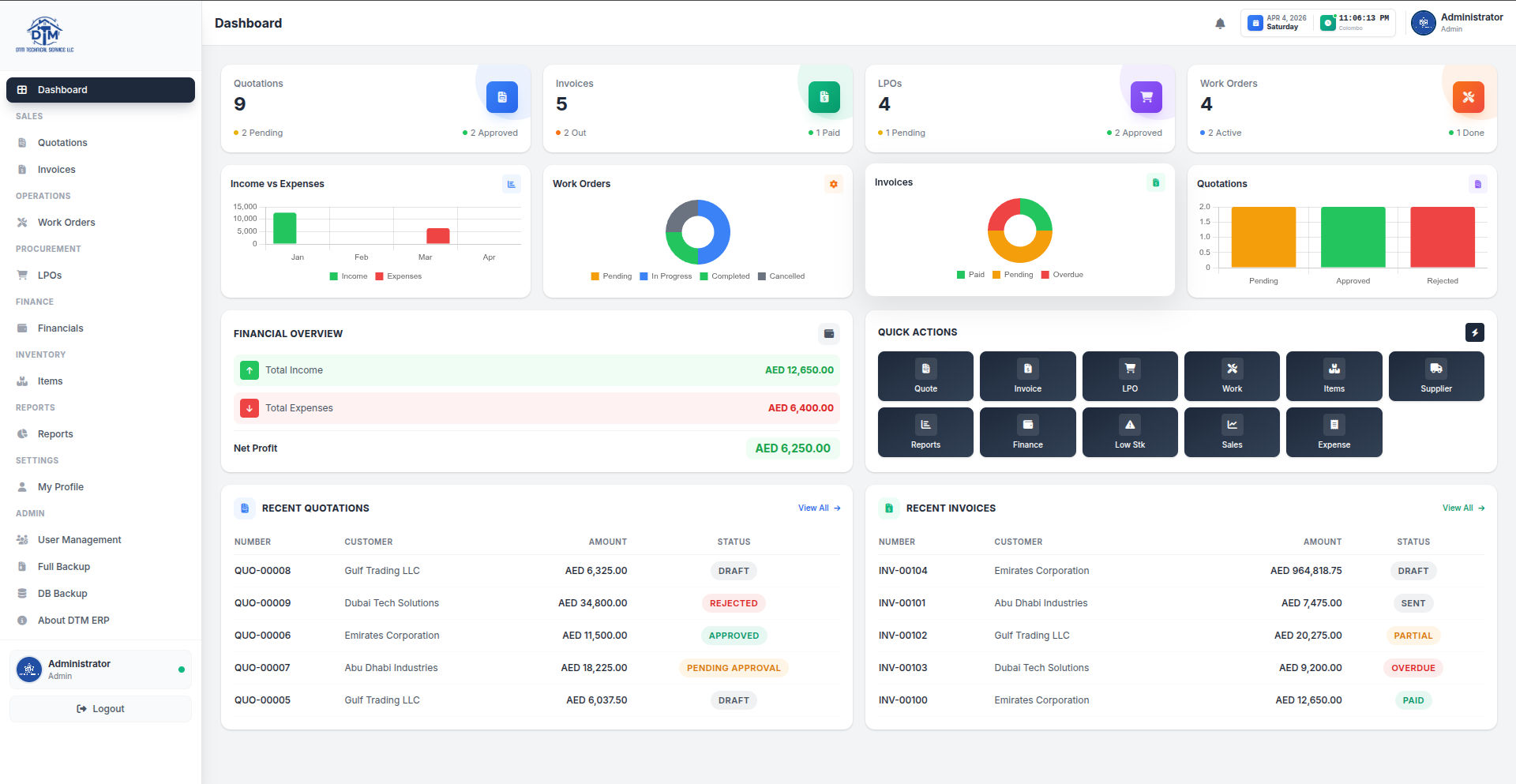The image size is (1516, 784).
Task: Click the notification bell icon
Action: 1220,24
